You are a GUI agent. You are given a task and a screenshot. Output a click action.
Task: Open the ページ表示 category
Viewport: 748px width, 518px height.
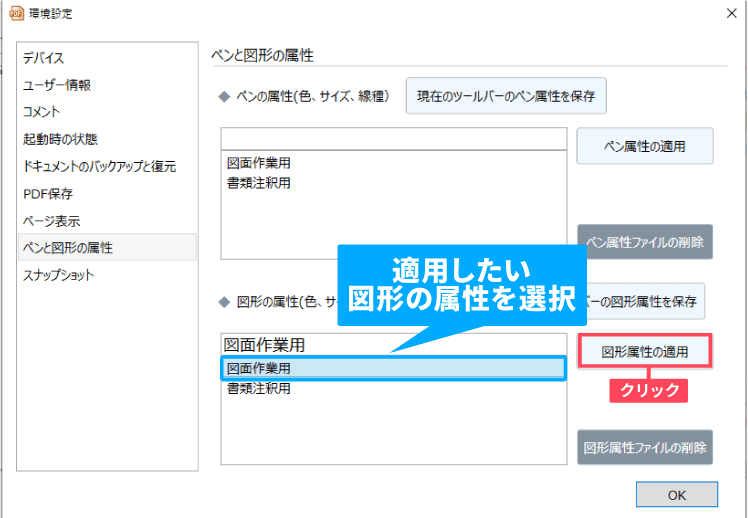click(x=51, y=220)
